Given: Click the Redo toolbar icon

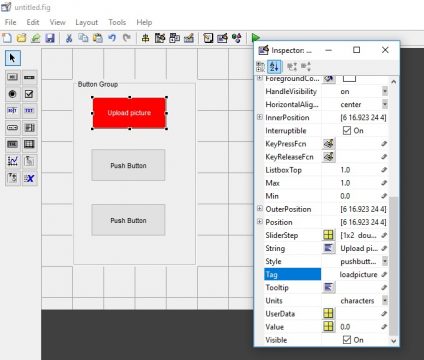Looking at the screenshot, I should (x=127, y=38).
